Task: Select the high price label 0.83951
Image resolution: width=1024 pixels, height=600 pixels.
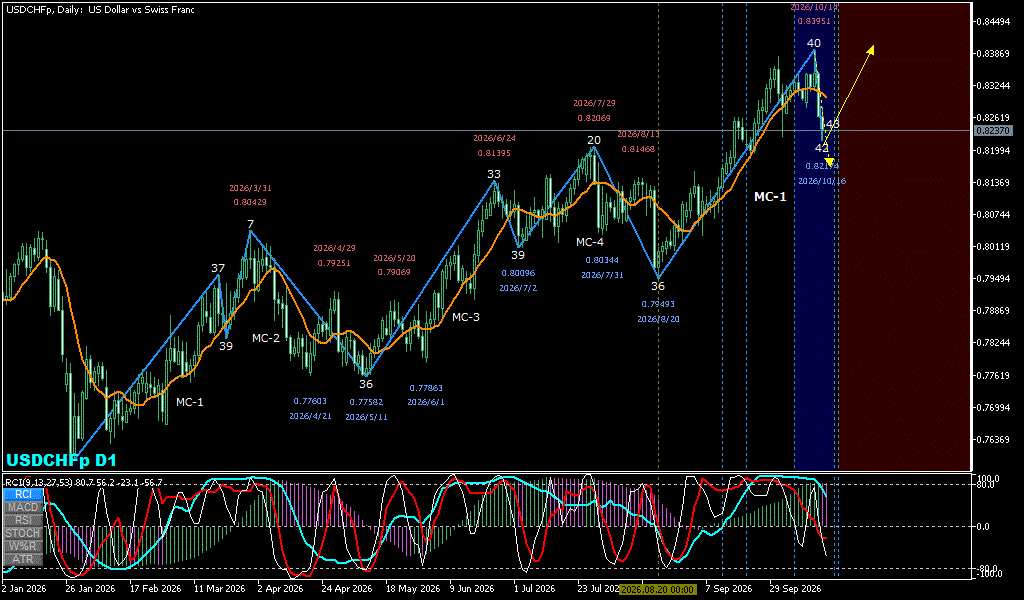Action: 814,21
